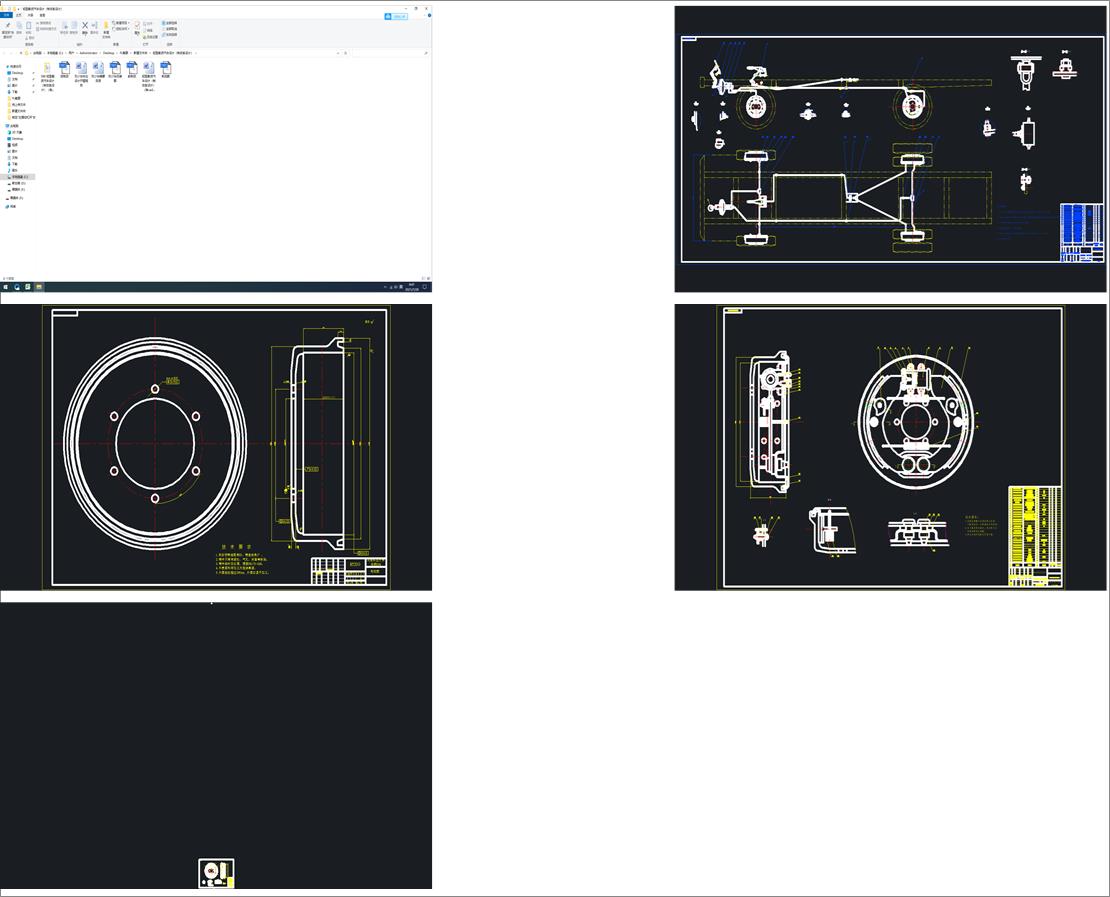The image size is (1110, 897).
Task: Open the mostly empty dark drawing image
Action: coord(216,745)
